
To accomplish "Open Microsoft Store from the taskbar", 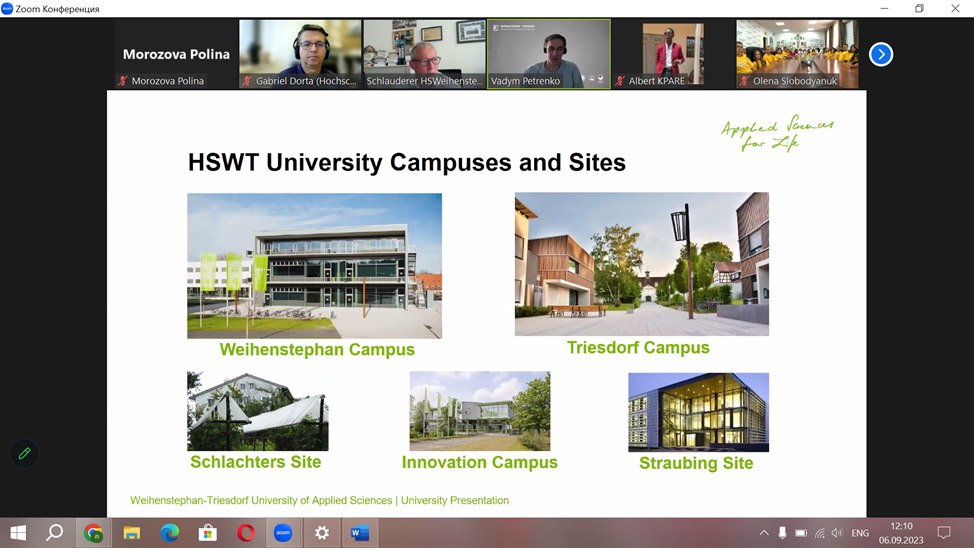I will [207, 533].
